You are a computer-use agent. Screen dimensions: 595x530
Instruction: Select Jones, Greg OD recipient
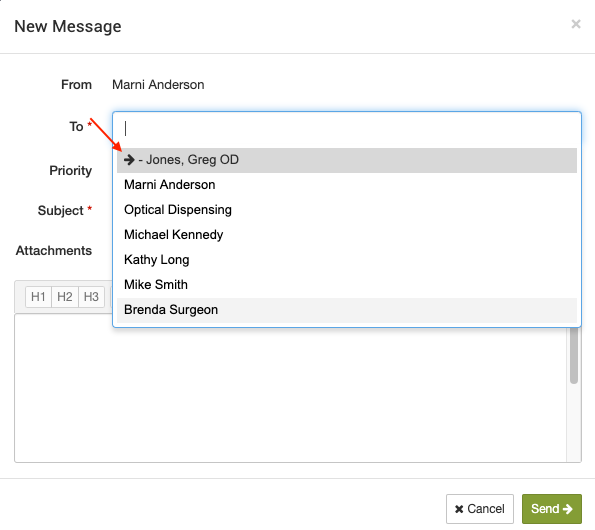pyautogui.click(x=347, y=160)
